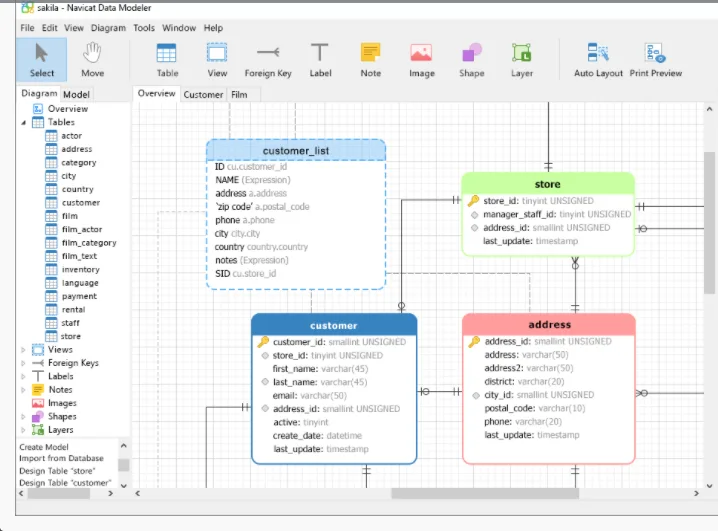This screenshot has height=531, width=718.
Task: Open the Edit menu
Action: tap(49, 28)
